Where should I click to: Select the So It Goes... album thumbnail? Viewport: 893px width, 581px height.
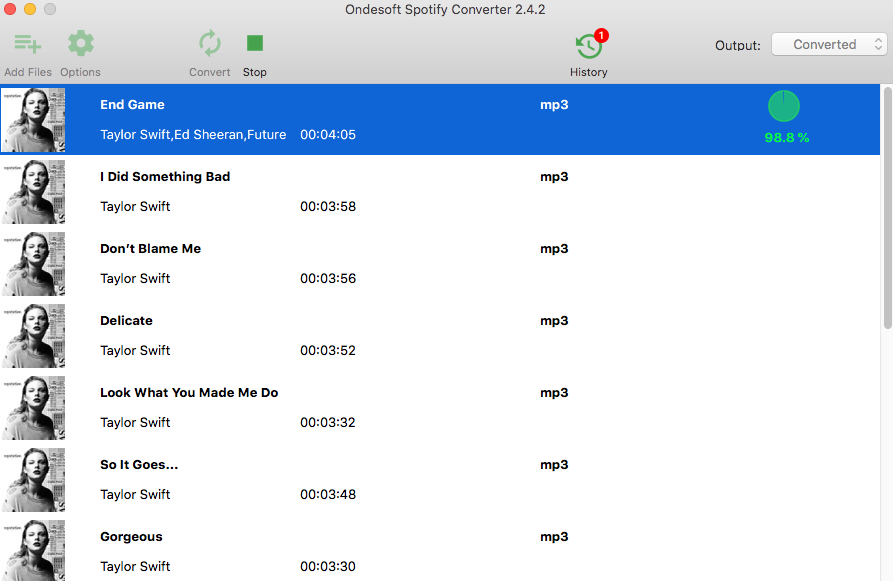[33, 480]
